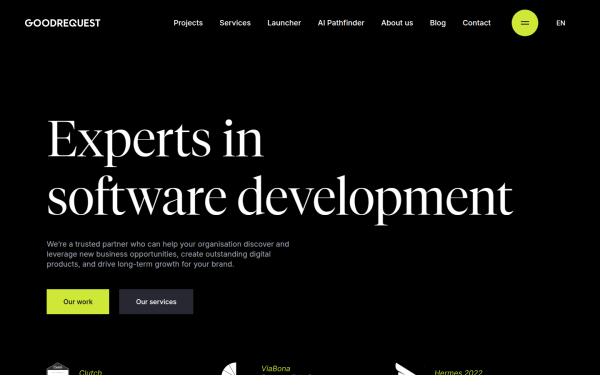Go to the Contact page
600x375 pixels.
[x=476, y=23]
